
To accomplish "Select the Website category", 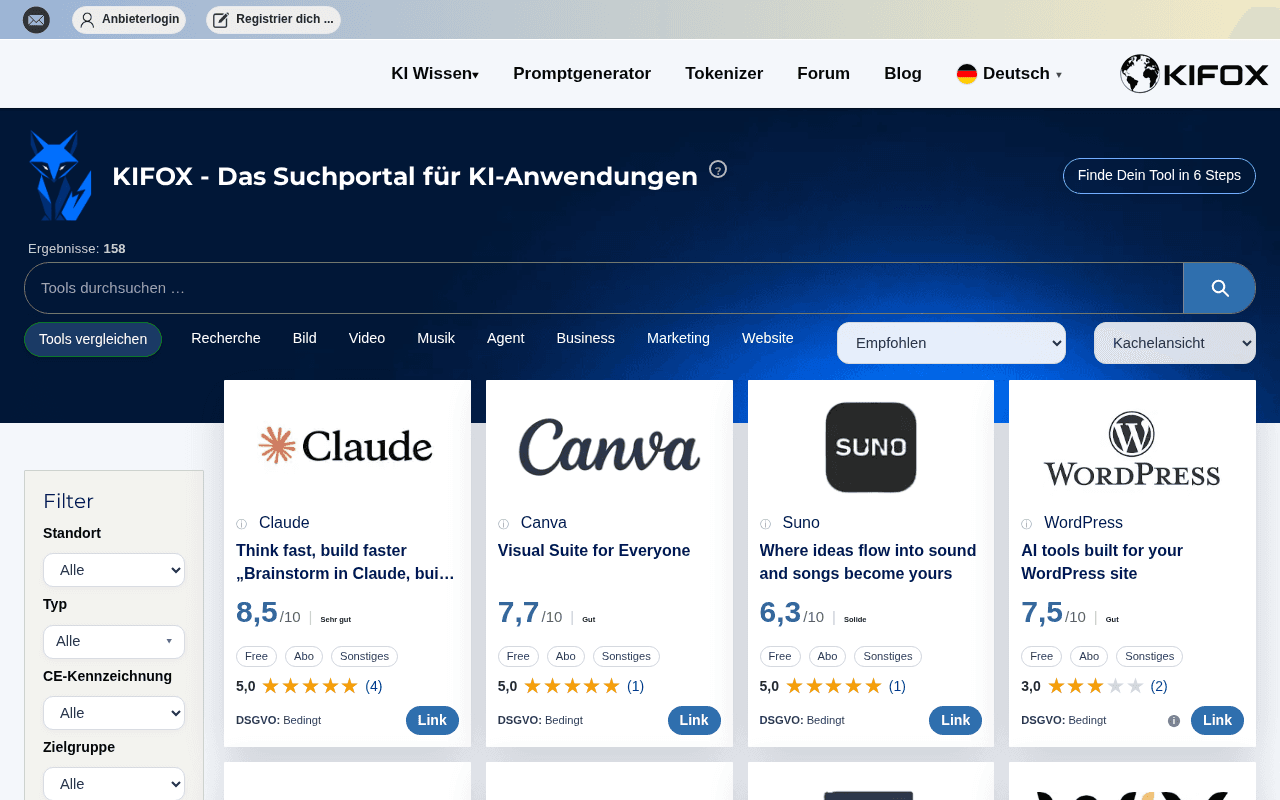I will 768,338.
